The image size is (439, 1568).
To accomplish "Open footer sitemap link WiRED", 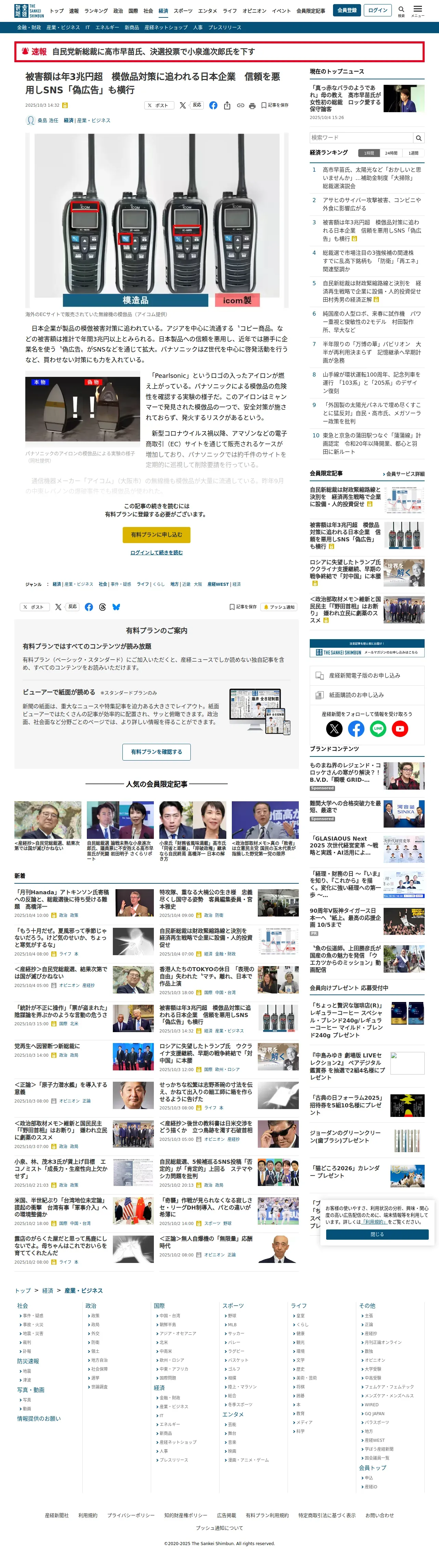I will 371,1405.
